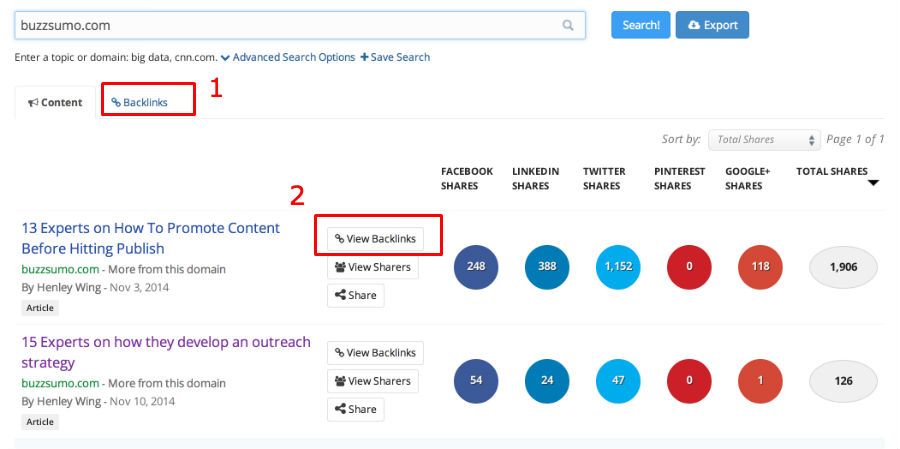Click Total Shares column header text
900x449 pixels.
pyautogui.click(x=832, y=172)
